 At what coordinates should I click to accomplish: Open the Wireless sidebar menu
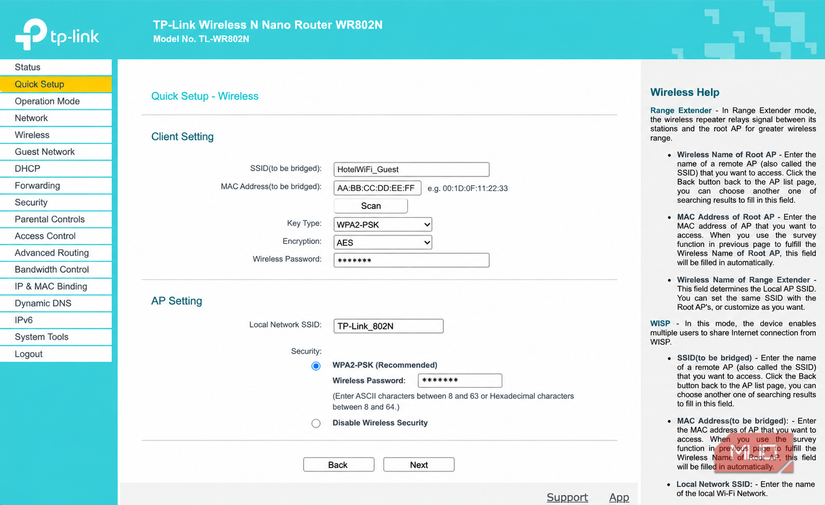(x=56, y=135)
